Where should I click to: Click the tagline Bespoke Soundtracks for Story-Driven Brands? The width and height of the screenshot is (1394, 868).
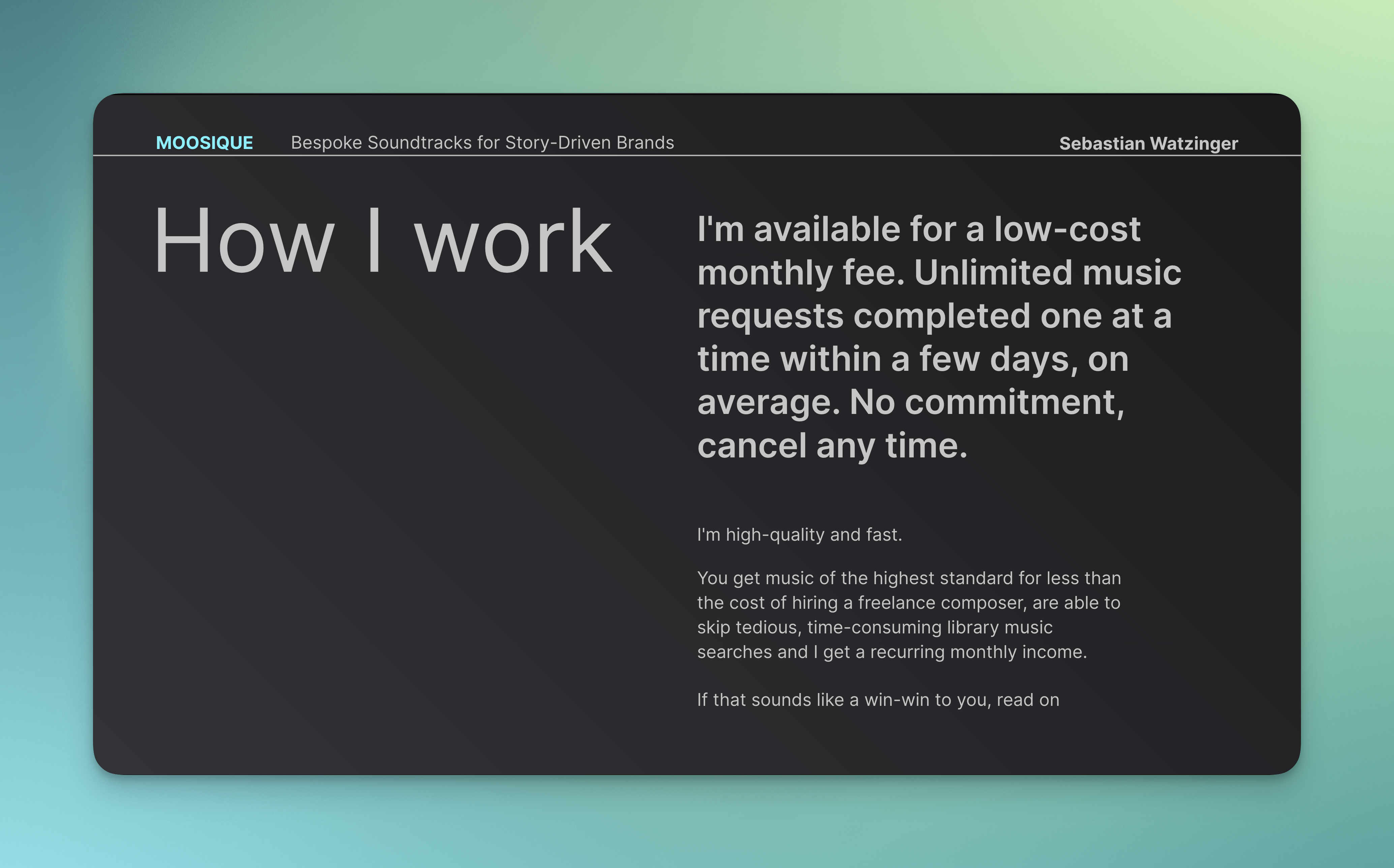(x=482, y=142)
